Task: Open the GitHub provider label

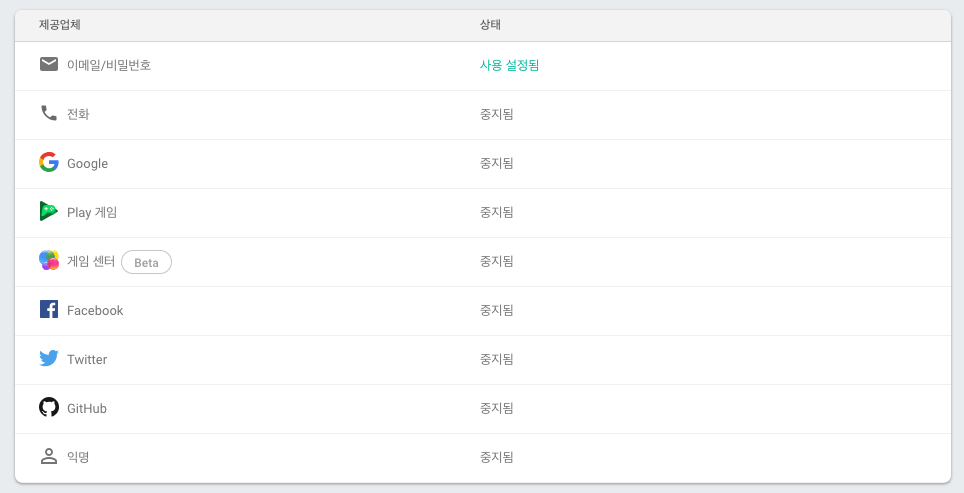Action: coord(87,408)
